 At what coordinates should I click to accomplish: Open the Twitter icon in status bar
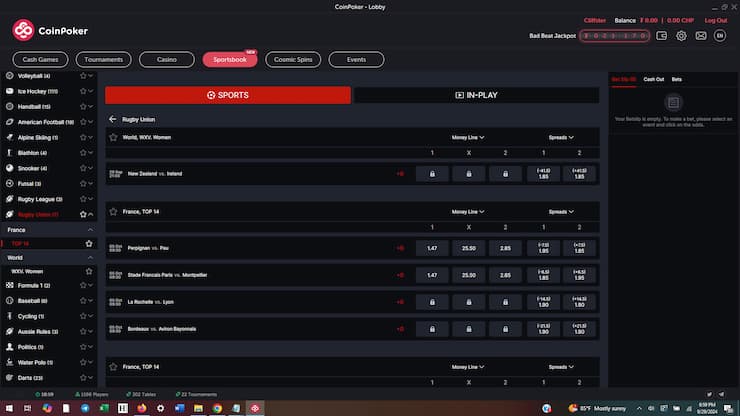(709, 394)
